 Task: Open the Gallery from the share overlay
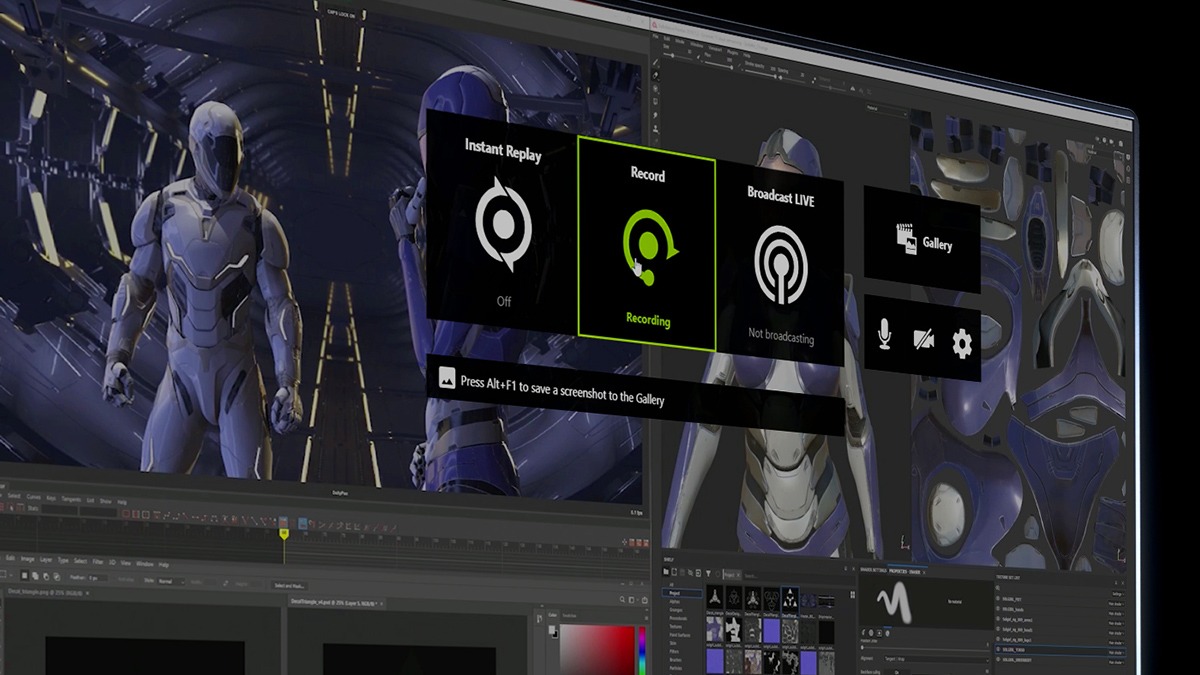920,240
